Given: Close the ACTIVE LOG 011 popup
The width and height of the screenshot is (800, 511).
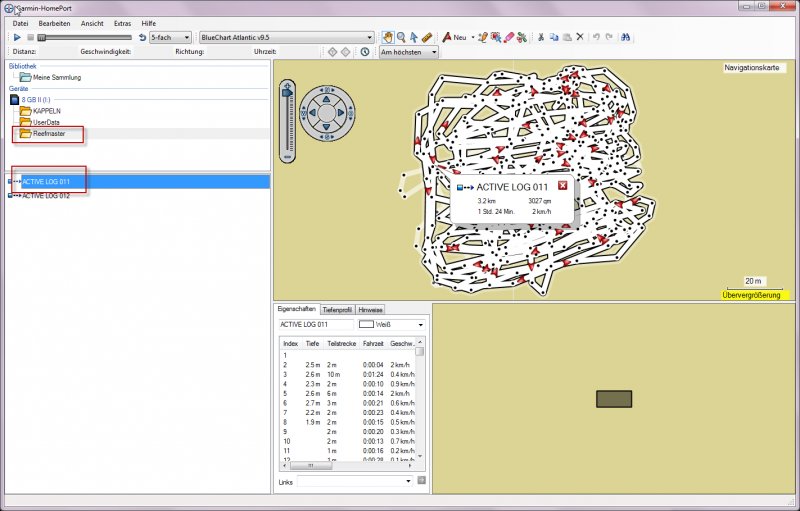Looking at the screenshot, I should pos(562,187).
